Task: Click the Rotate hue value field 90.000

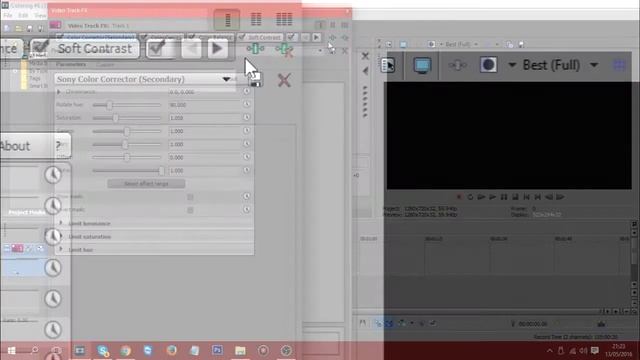Action: coord(204,105)
